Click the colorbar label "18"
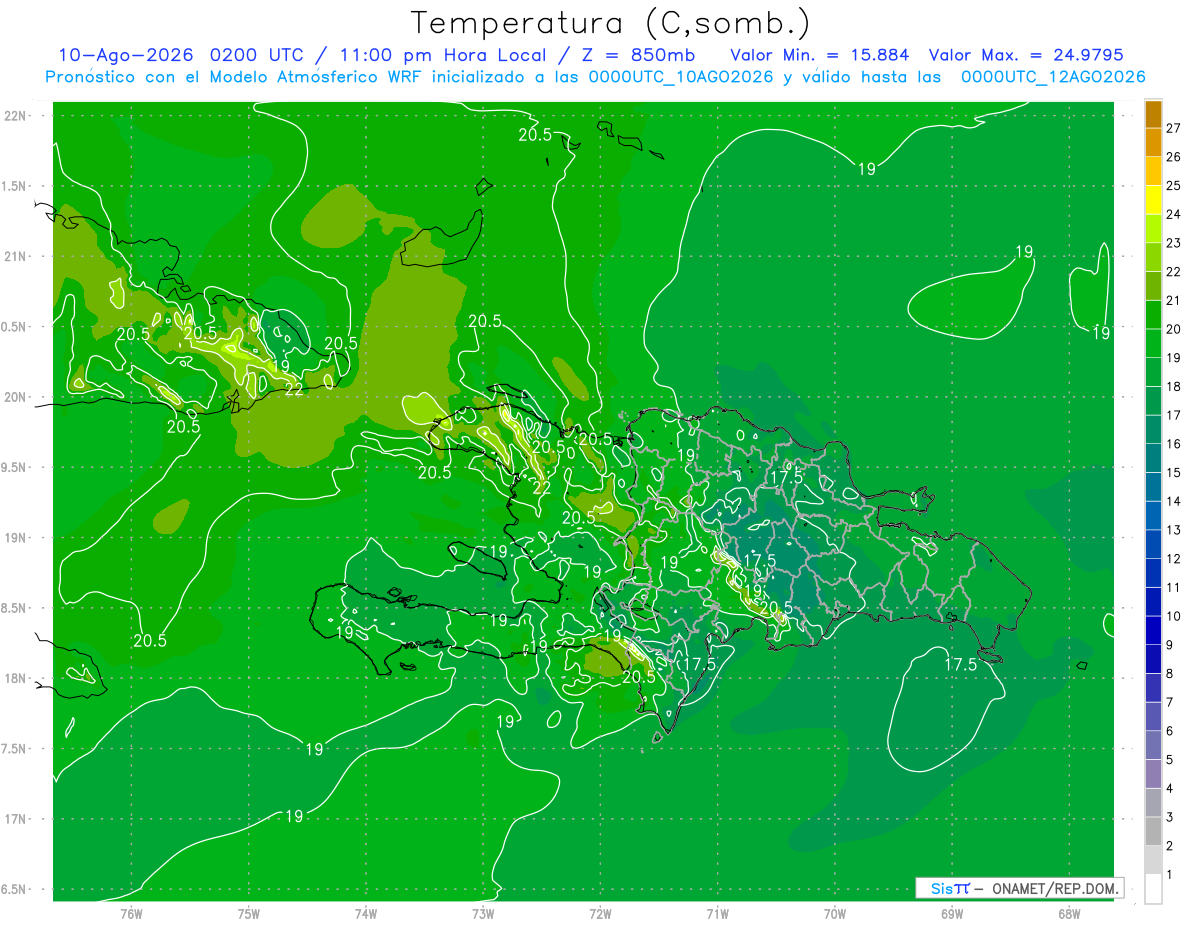 [1174, 386]
